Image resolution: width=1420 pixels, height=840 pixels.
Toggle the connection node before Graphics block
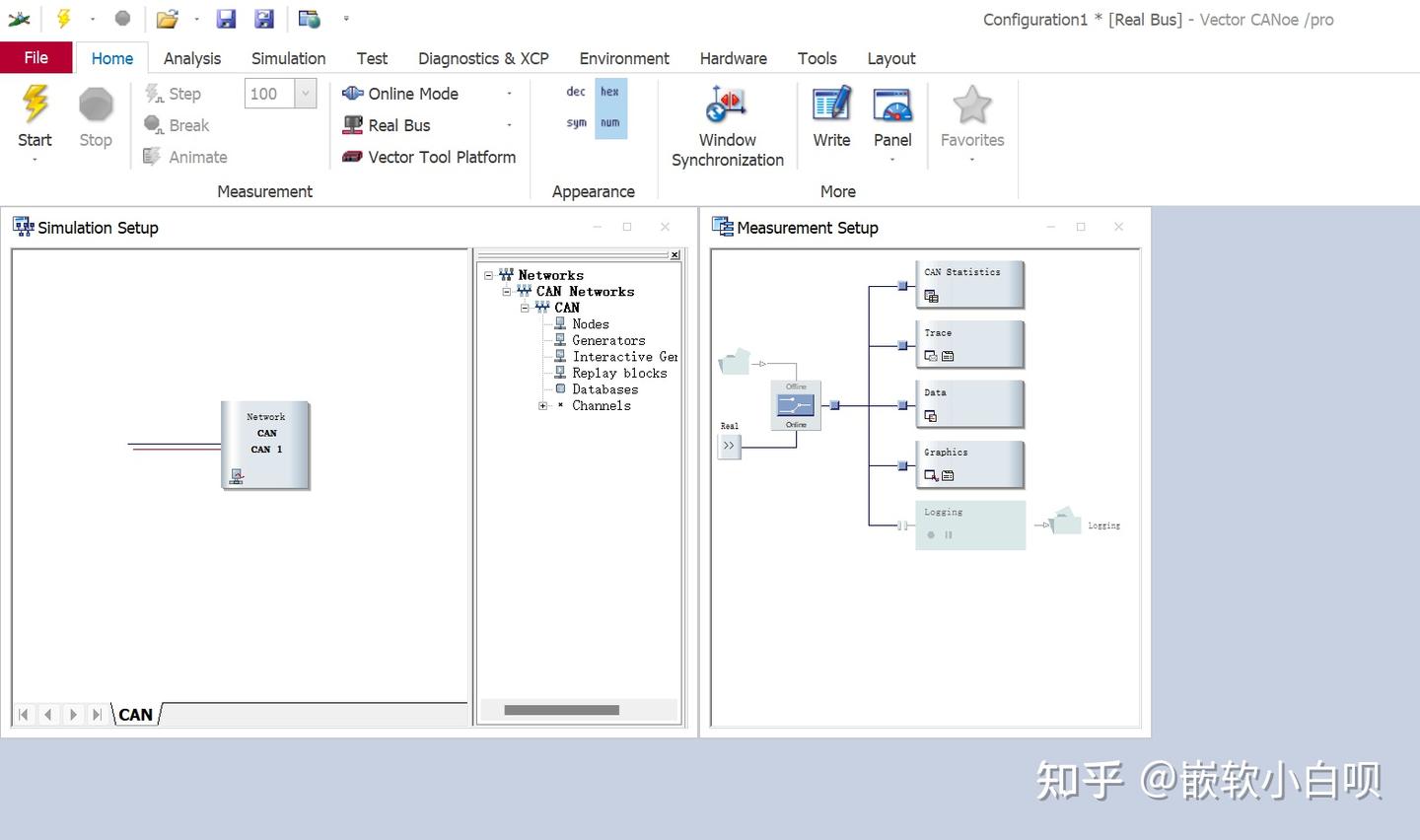902,465
